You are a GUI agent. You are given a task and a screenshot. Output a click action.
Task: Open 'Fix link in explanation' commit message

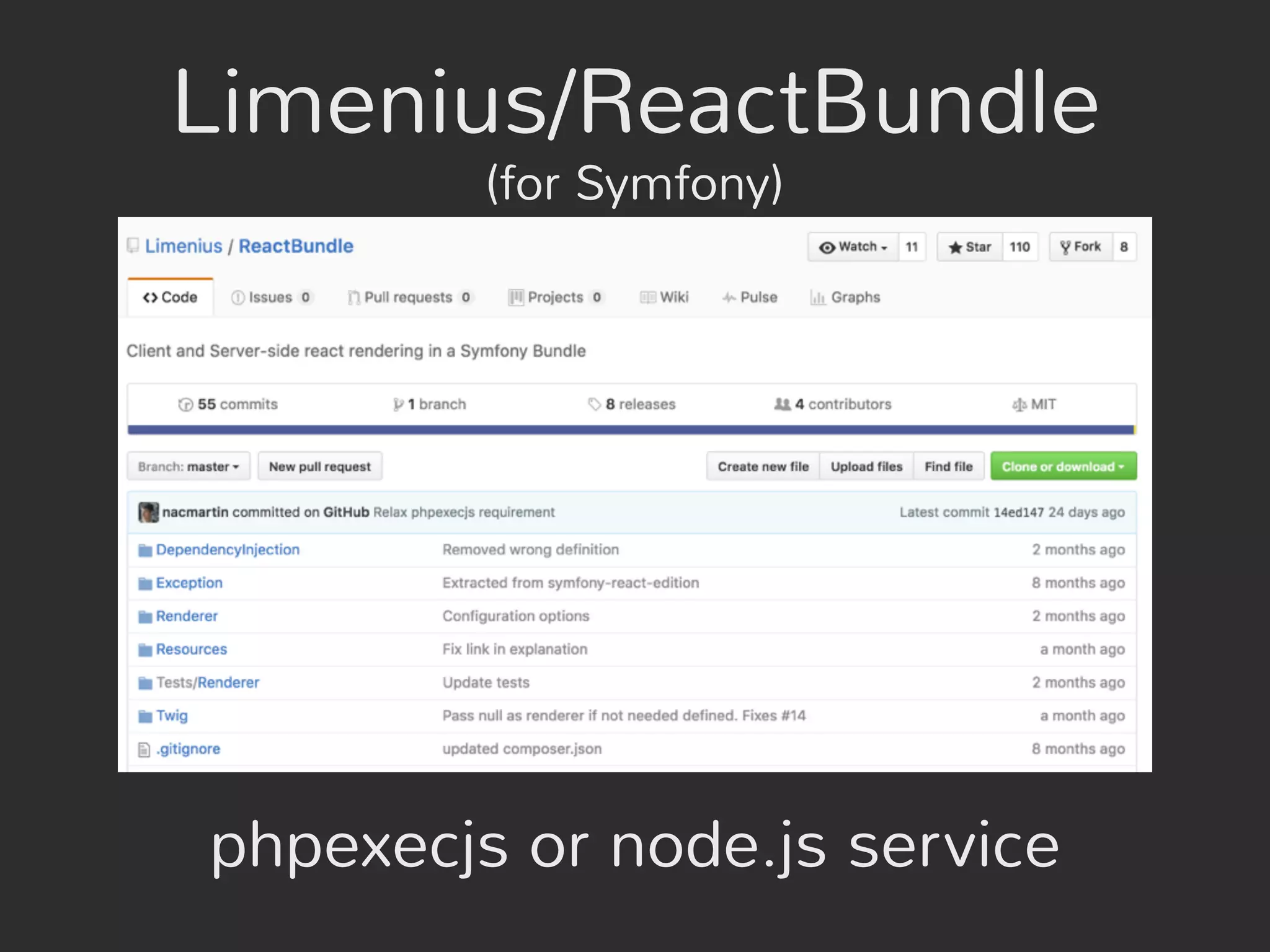pos(515,649)
